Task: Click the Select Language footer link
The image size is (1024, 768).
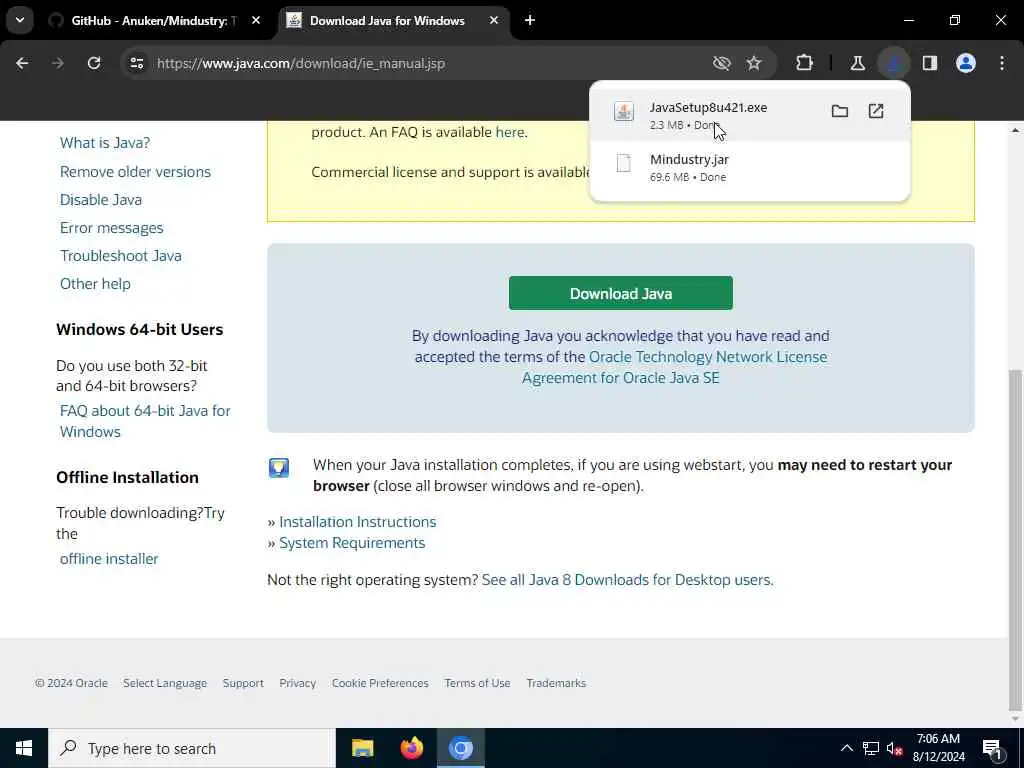Action: click(x=165, y=683)
